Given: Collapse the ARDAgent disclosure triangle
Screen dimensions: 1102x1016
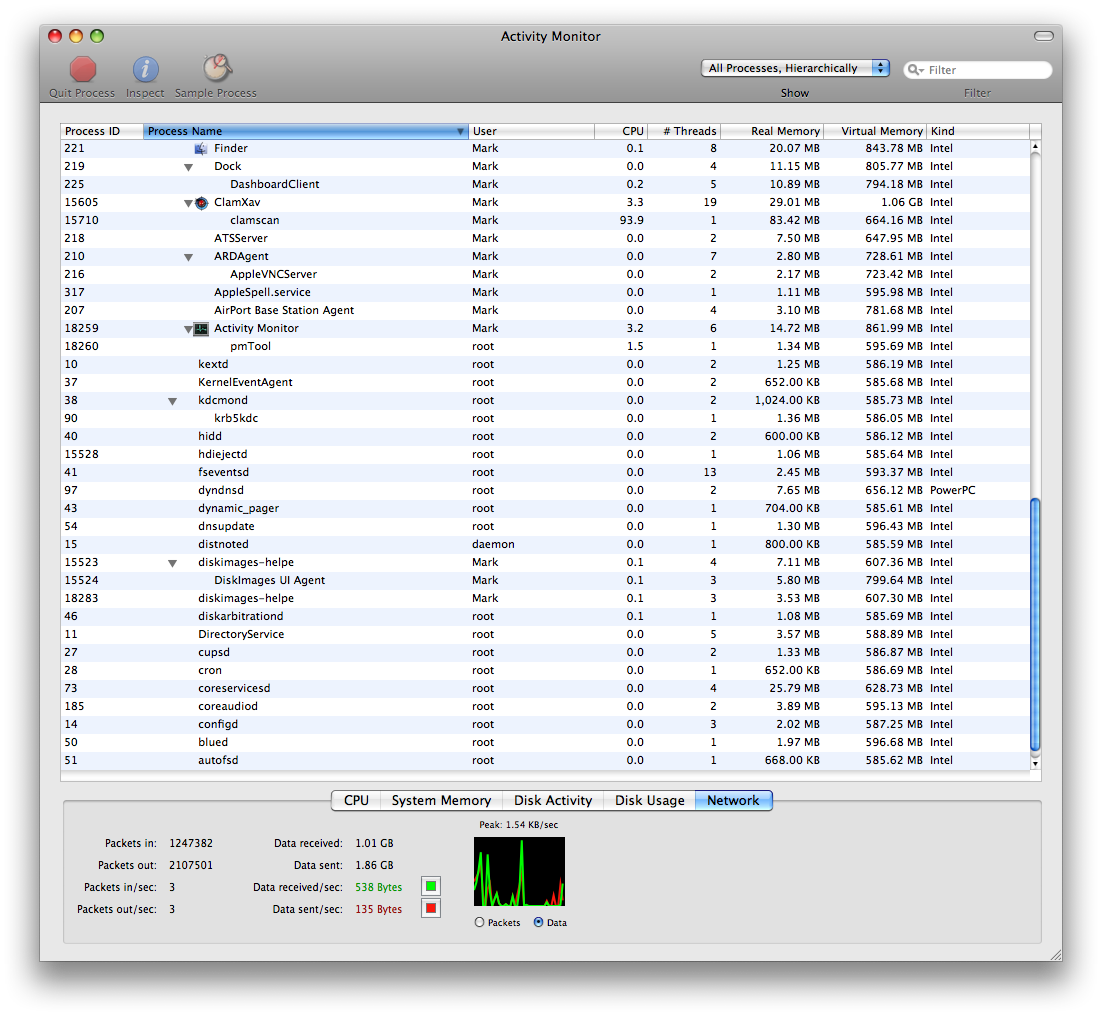Looking at the screenshot, I should coord(188,257).
